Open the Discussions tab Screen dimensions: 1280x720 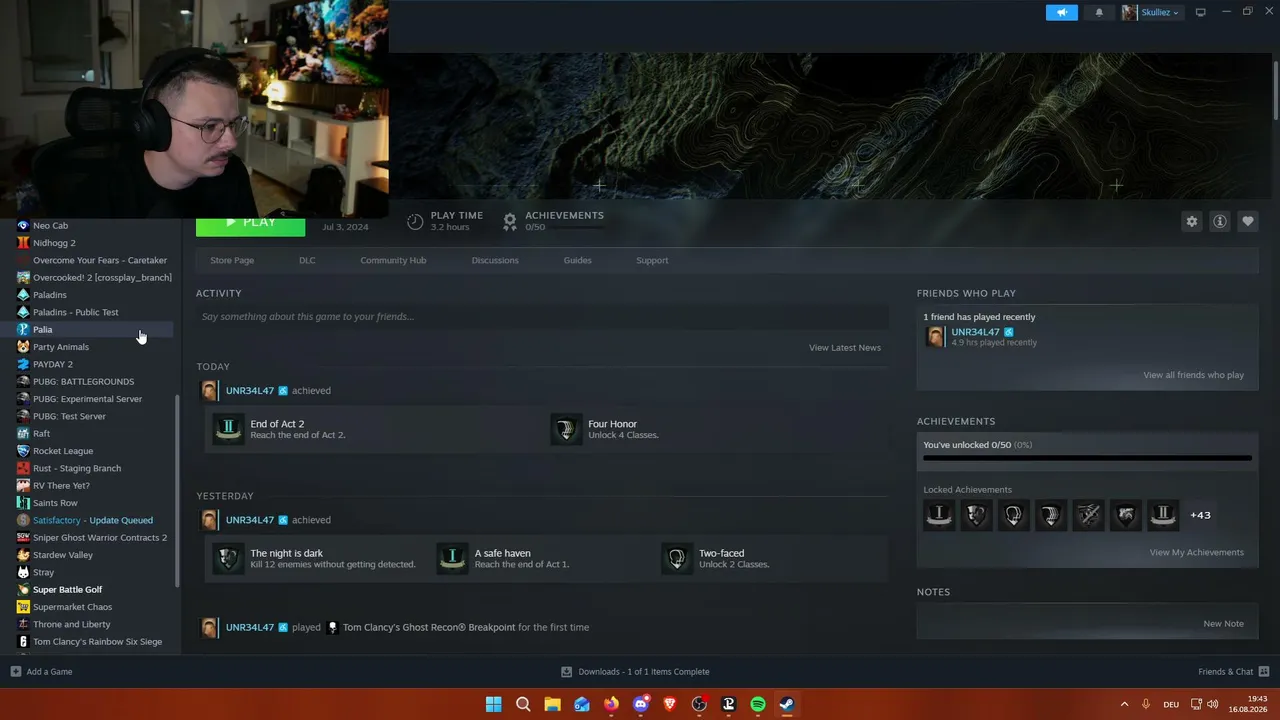[x=495, y=260]
